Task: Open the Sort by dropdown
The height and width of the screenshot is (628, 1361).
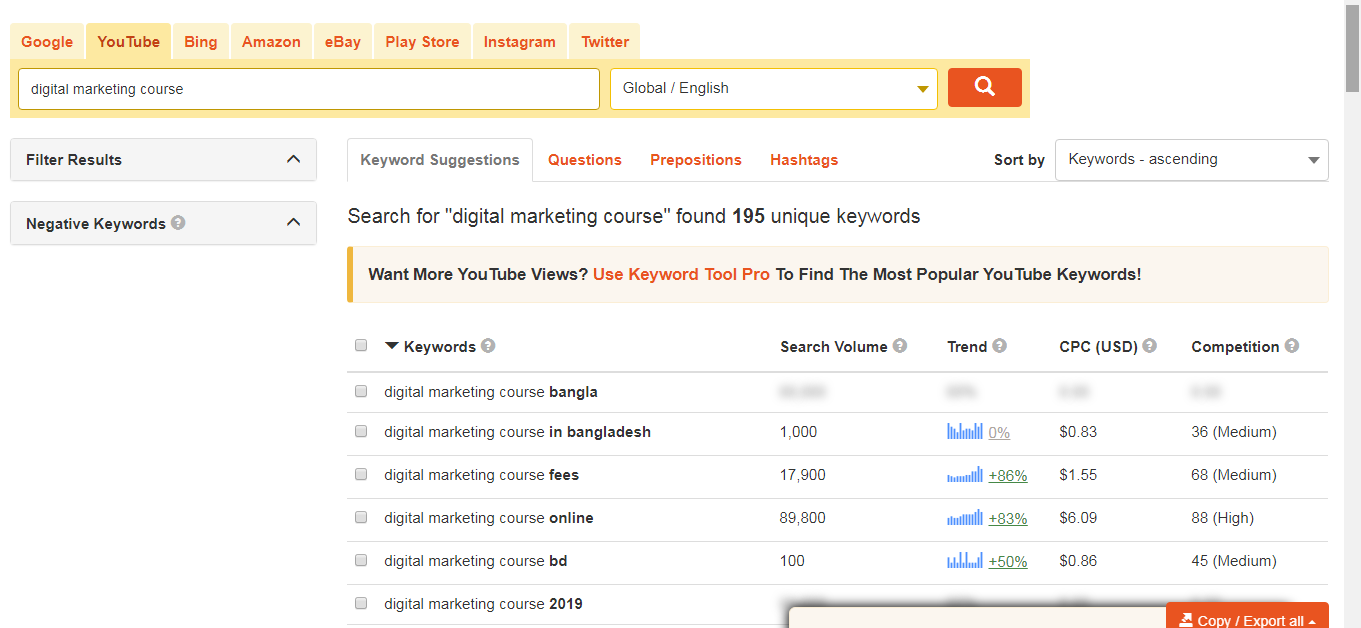Action: [1191, 160]
